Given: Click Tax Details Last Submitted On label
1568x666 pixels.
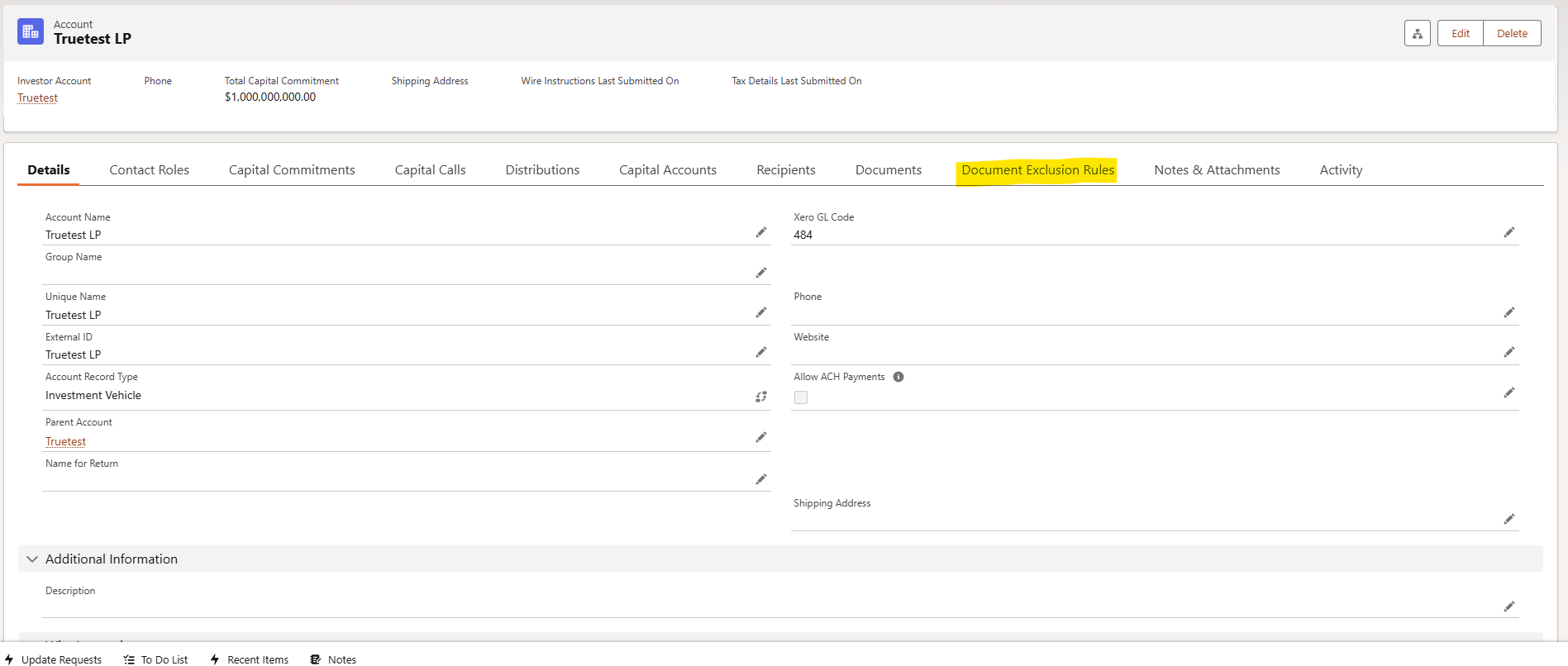Looking at the screenshot, I should pos(797,81).
